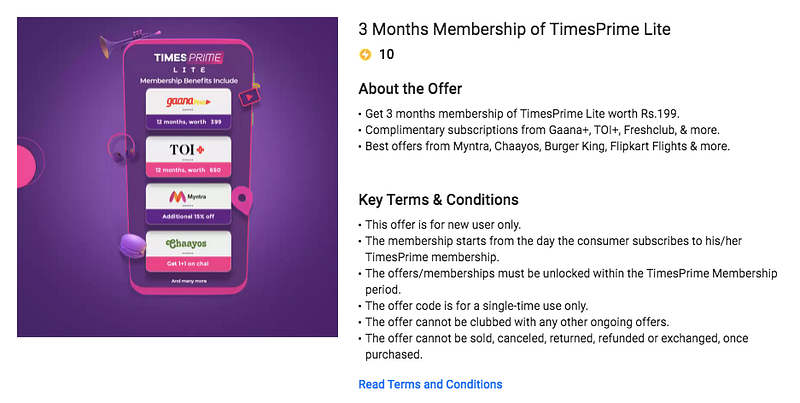Click the pink half circle on image edge
The width and height of the screenshot is (800, 403).
click(28, 162)
